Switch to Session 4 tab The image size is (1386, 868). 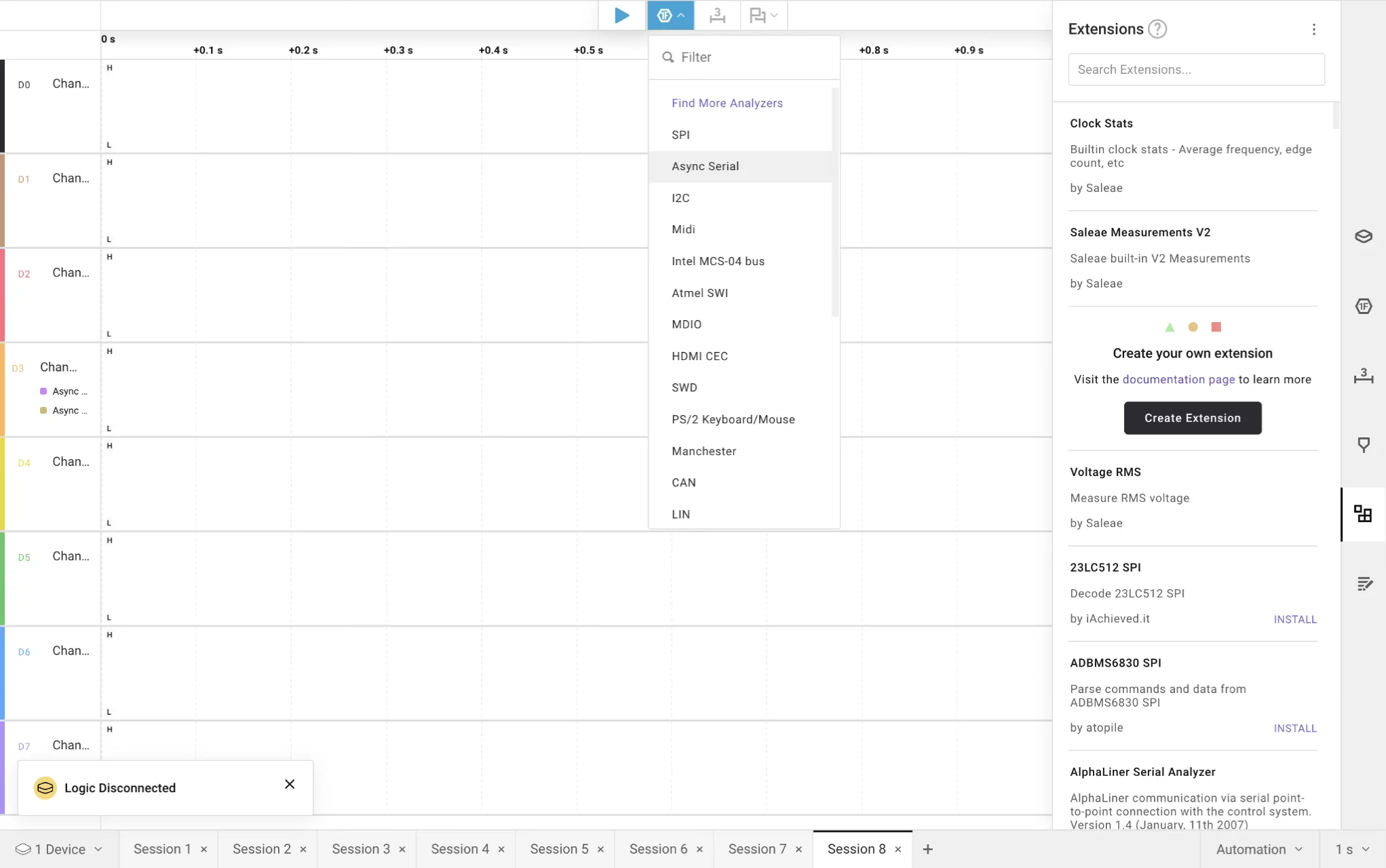459,849
